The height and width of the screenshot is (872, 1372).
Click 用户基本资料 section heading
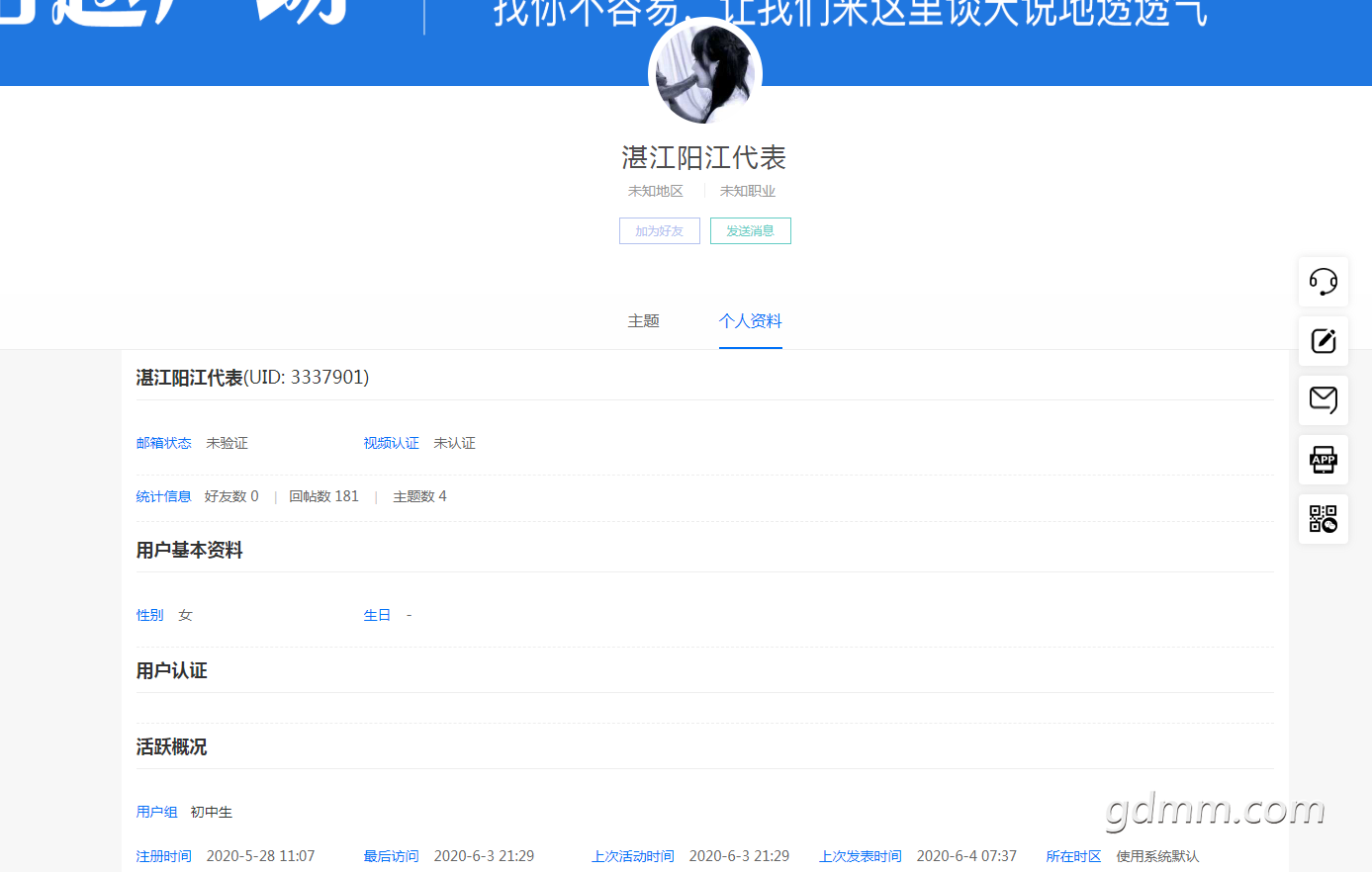click(190, 551)
